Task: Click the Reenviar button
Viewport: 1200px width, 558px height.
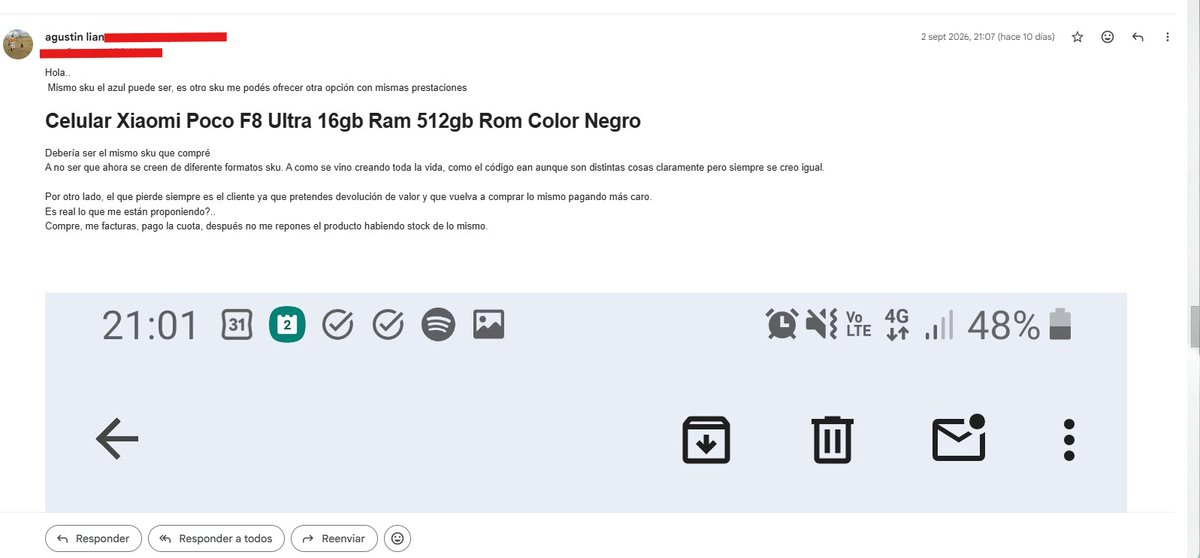Action: point(334,538)
